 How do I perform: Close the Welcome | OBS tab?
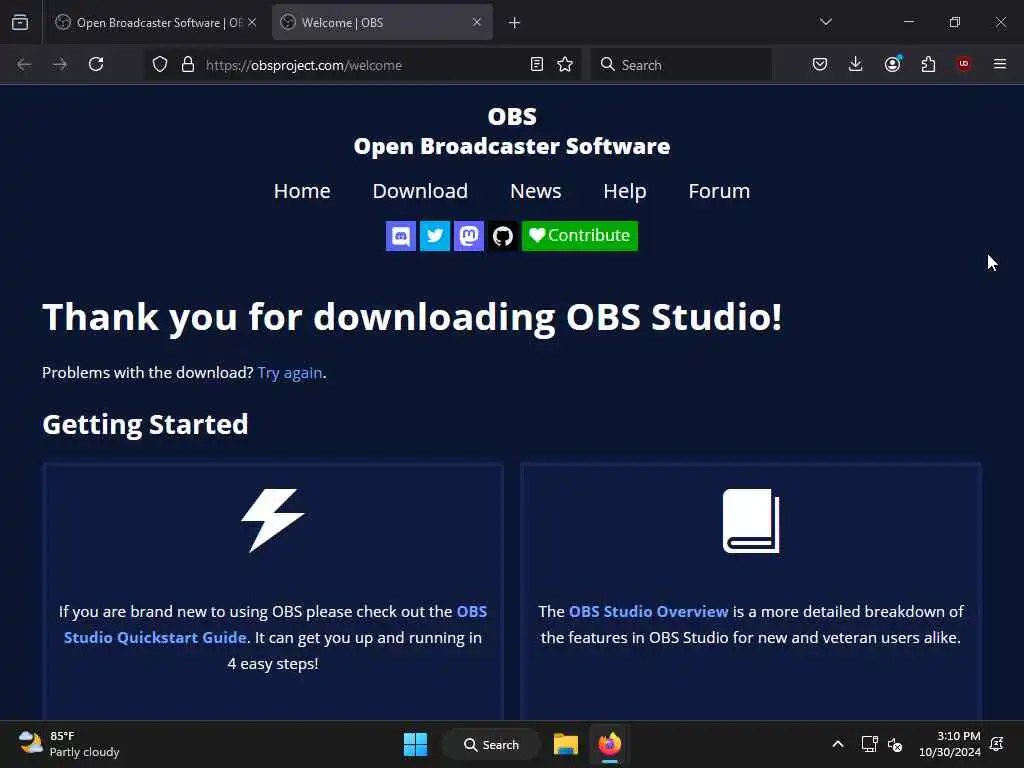pos(477,22)
